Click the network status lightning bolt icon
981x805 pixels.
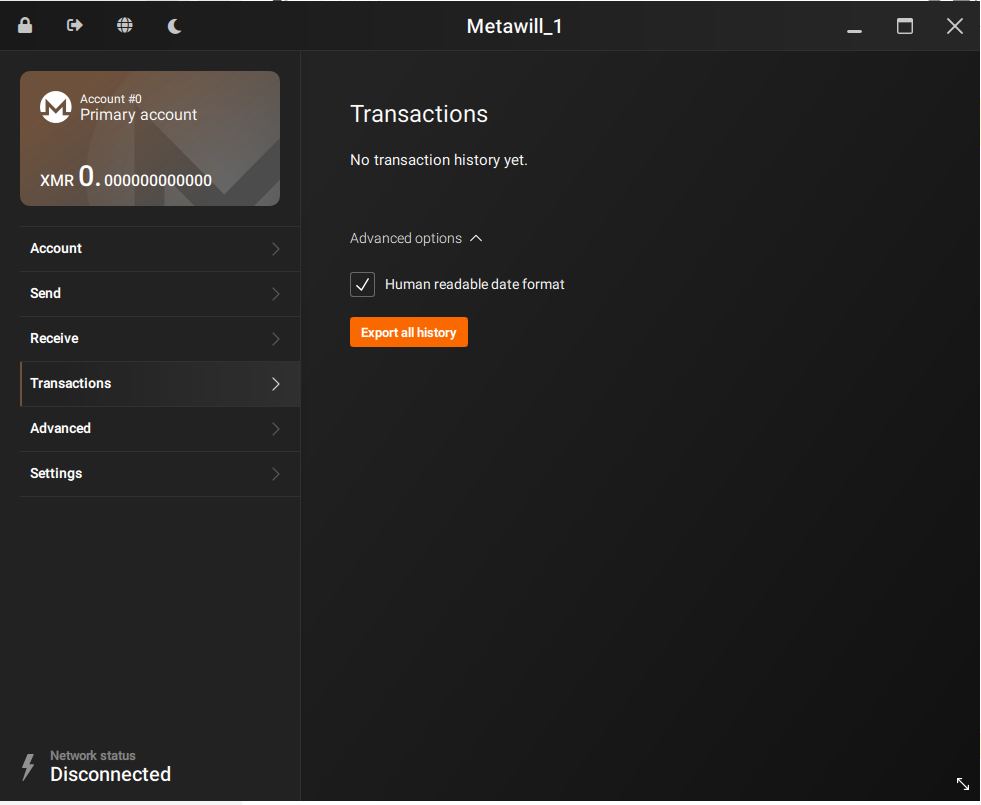[x=28, y=767]
